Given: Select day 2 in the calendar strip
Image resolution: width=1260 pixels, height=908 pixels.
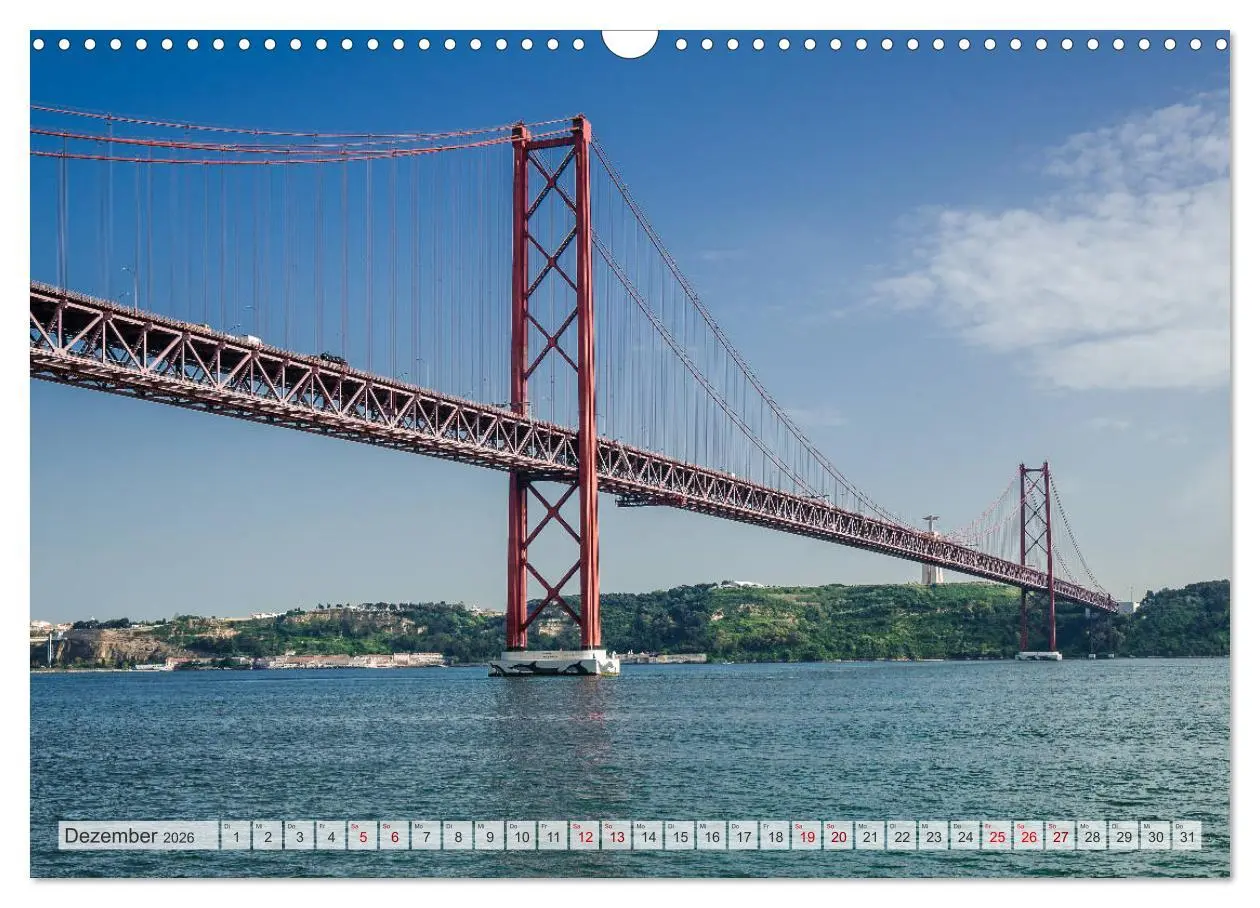Looking at the screenshot, I should pos(267,836).
